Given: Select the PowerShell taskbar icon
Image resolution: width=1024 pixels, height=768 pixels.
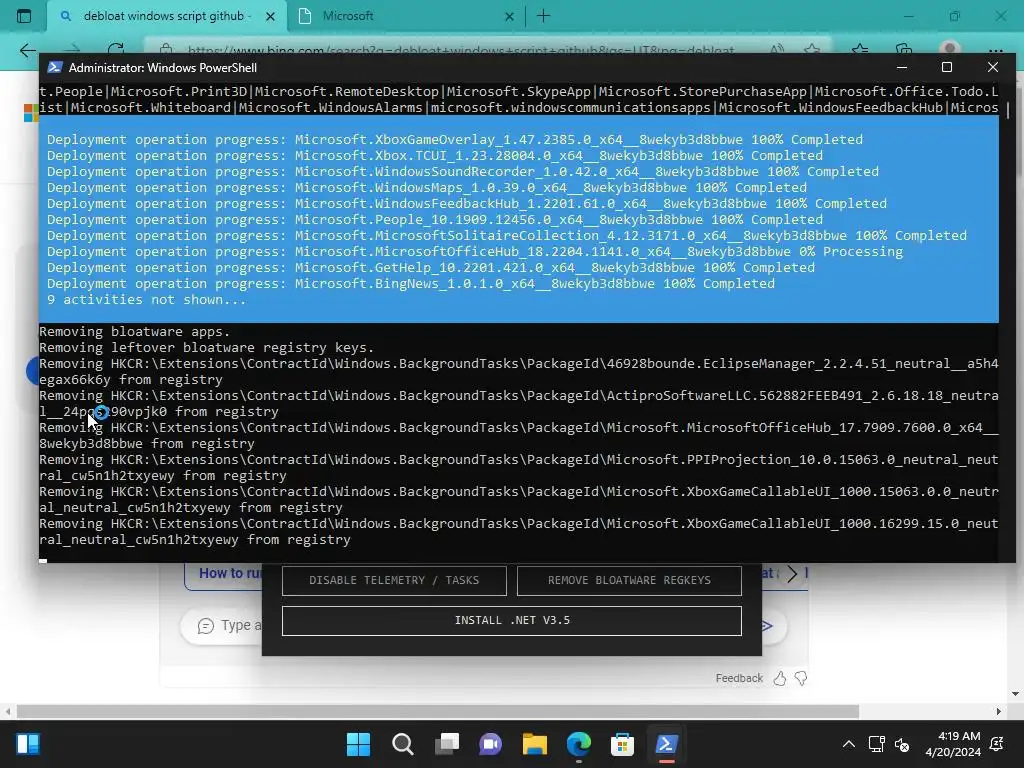Looking at the screenshot, I should [x=666, y=744].
